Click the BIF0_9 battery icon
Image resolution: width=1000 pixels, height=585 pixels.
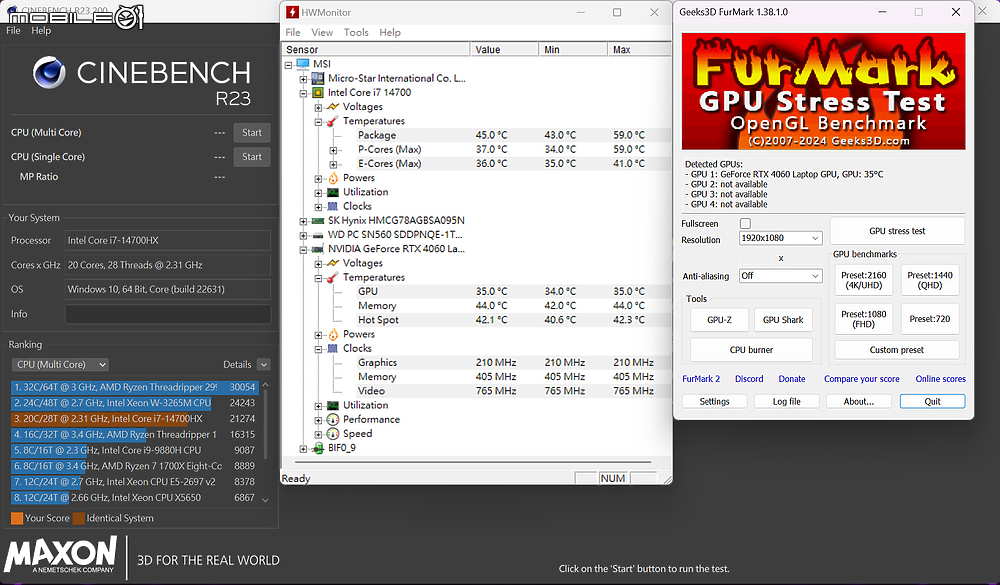coord(317,448)
